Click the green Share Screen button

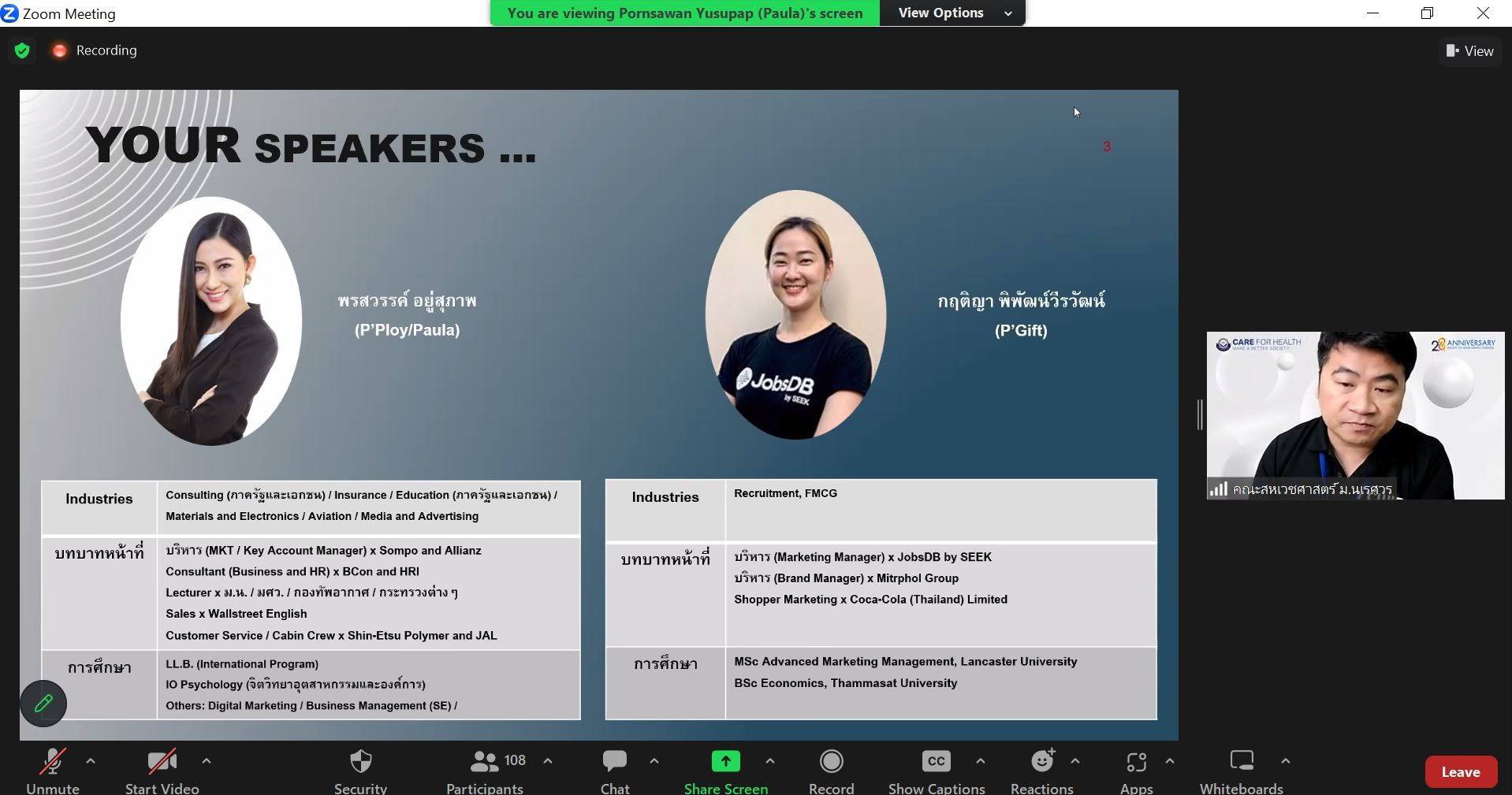726,771
